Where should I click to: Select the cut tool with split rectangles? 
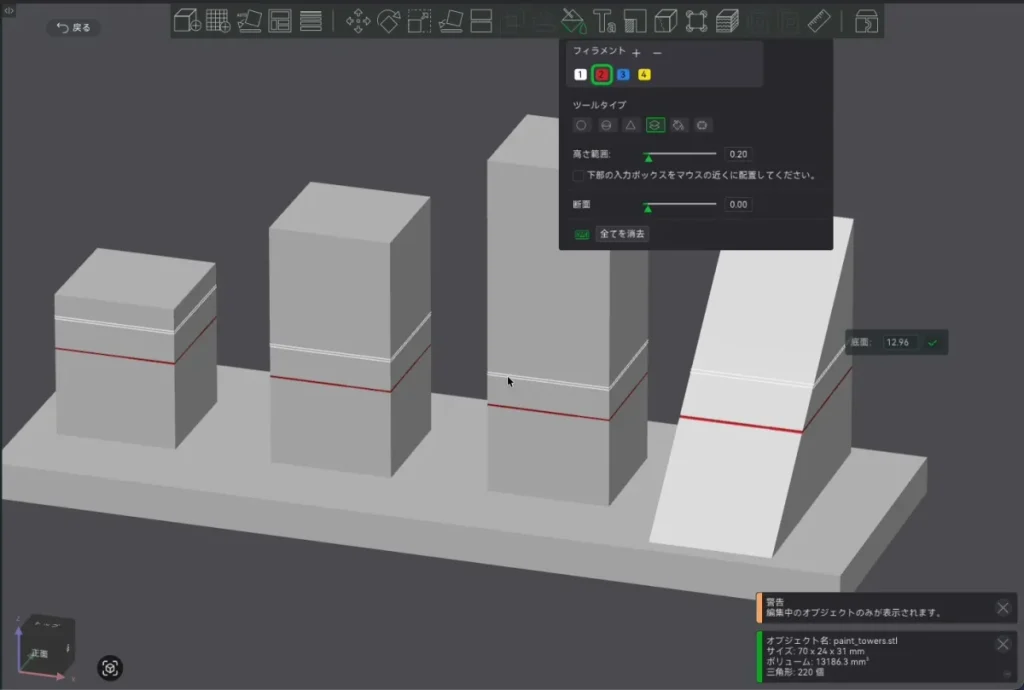[481, 21]
